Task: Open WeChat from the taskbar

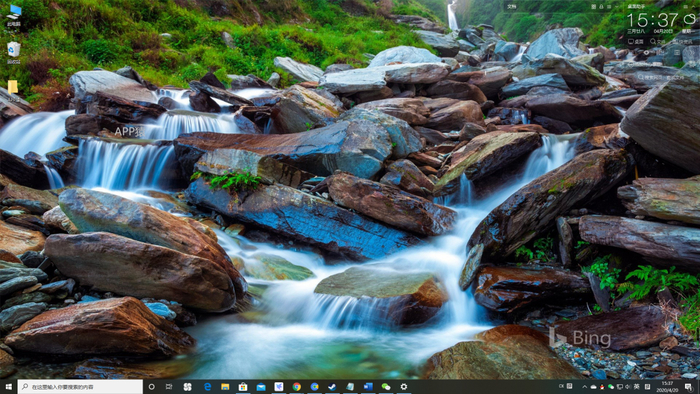Action: 386,387
